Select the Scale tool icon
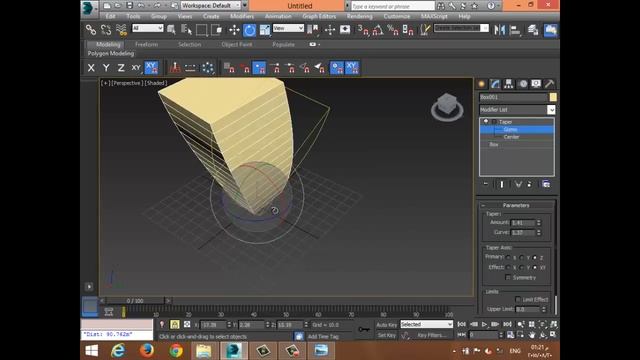The width and height of the screenshot is (640, 360). point(264,30)
